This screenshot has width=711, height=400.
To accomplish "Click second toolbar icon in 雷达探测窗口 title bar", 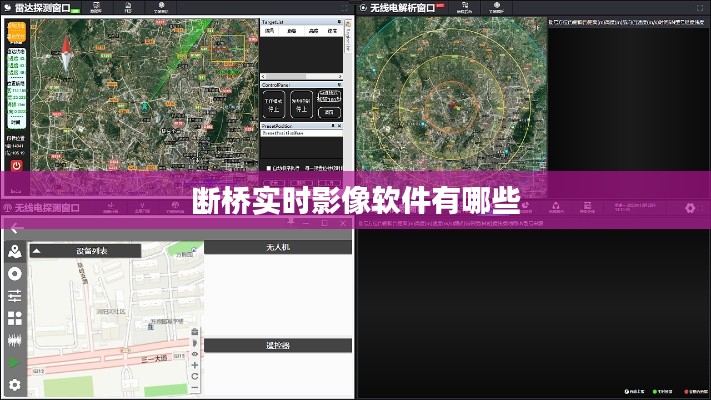I will click(128, 7).
